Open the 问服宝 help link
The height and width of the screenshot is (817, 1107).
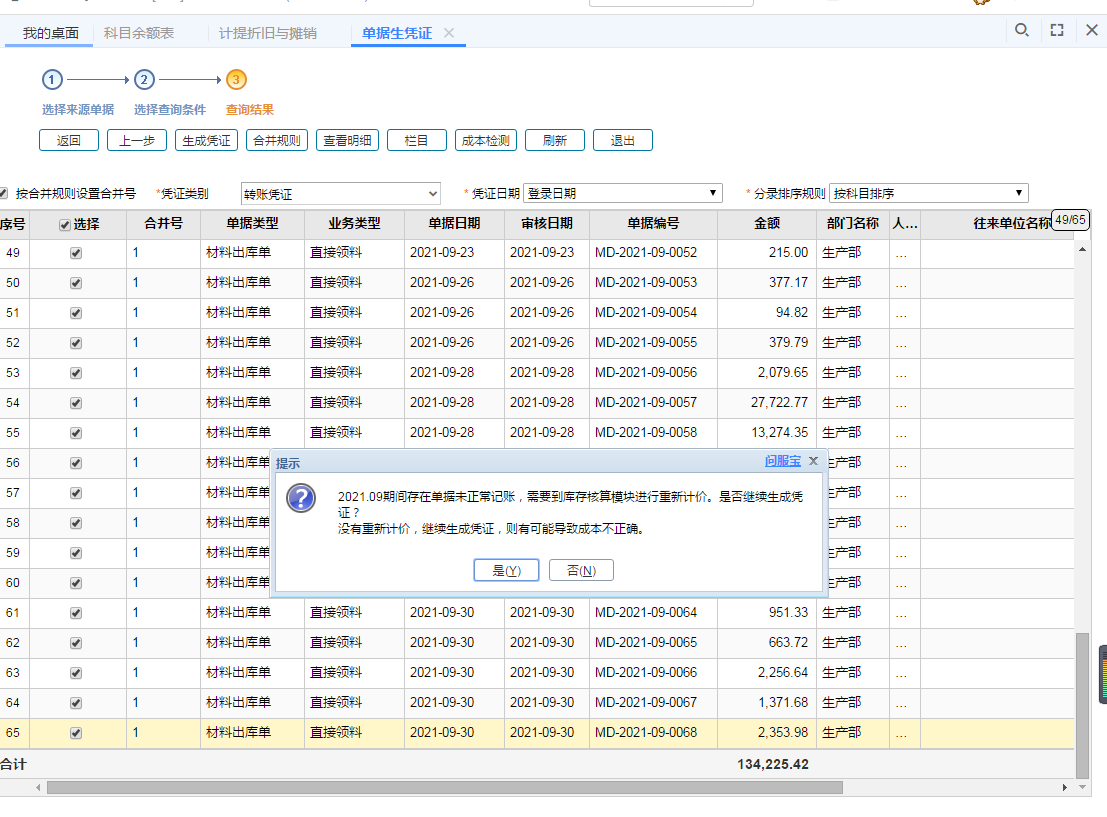point(783,461)
